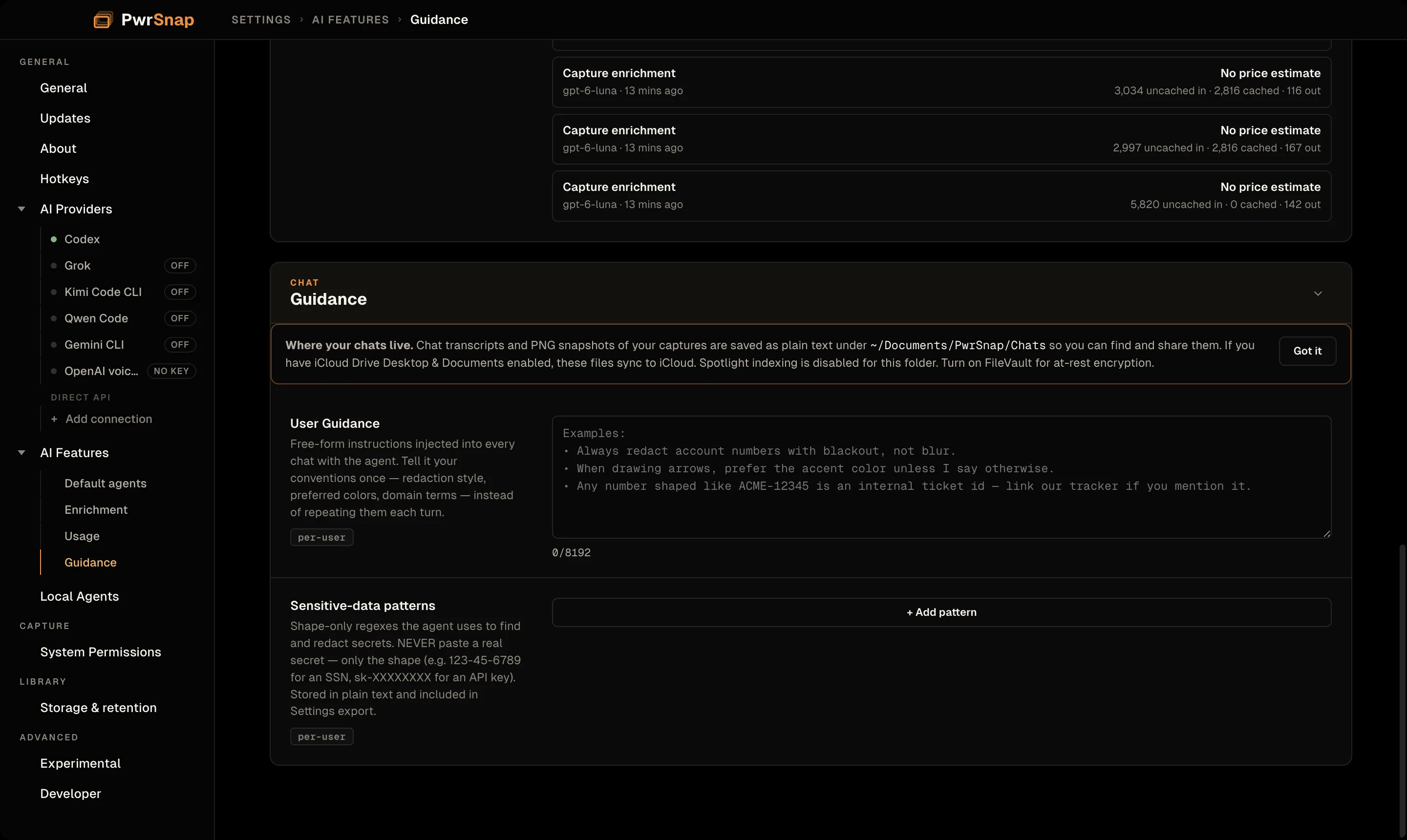
Task: Select the Qwen Code provider
Action: click(96, 318)
